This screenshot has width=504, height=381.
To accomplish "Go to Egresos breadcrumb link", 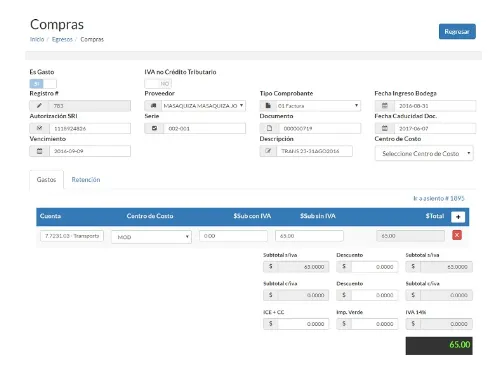I will pos(62,39).
